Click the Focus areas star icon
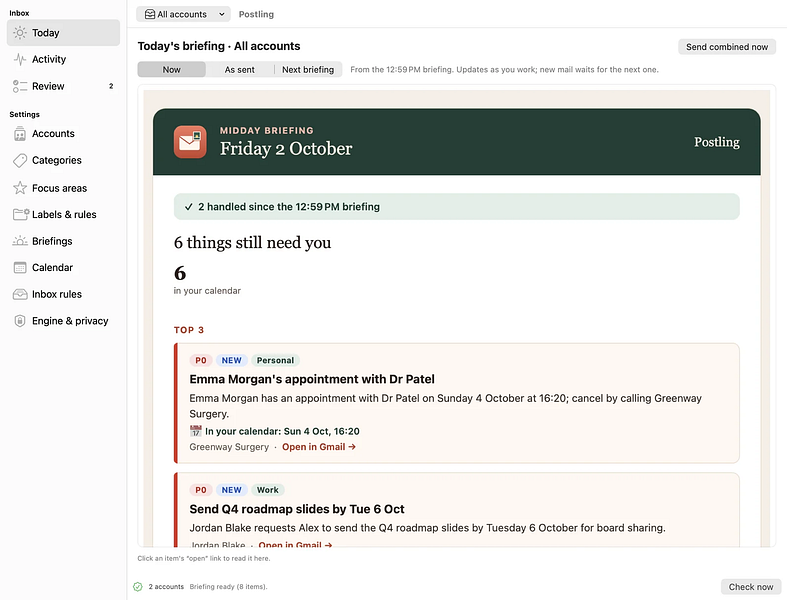The width and height of the screenshot is (787, 600). (x=20, y=188)
